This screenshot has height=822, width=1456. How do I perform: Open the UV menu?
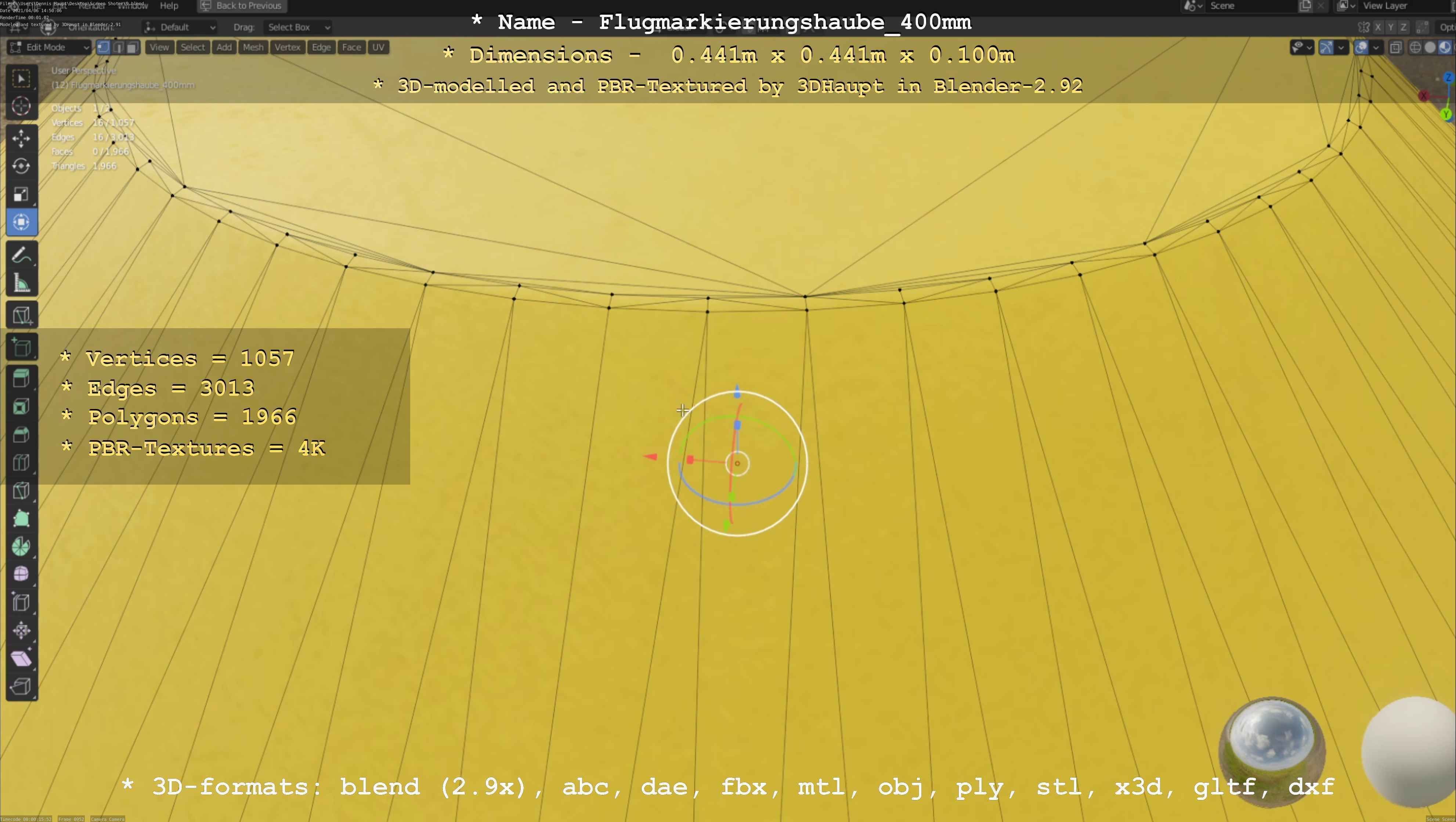378,47
